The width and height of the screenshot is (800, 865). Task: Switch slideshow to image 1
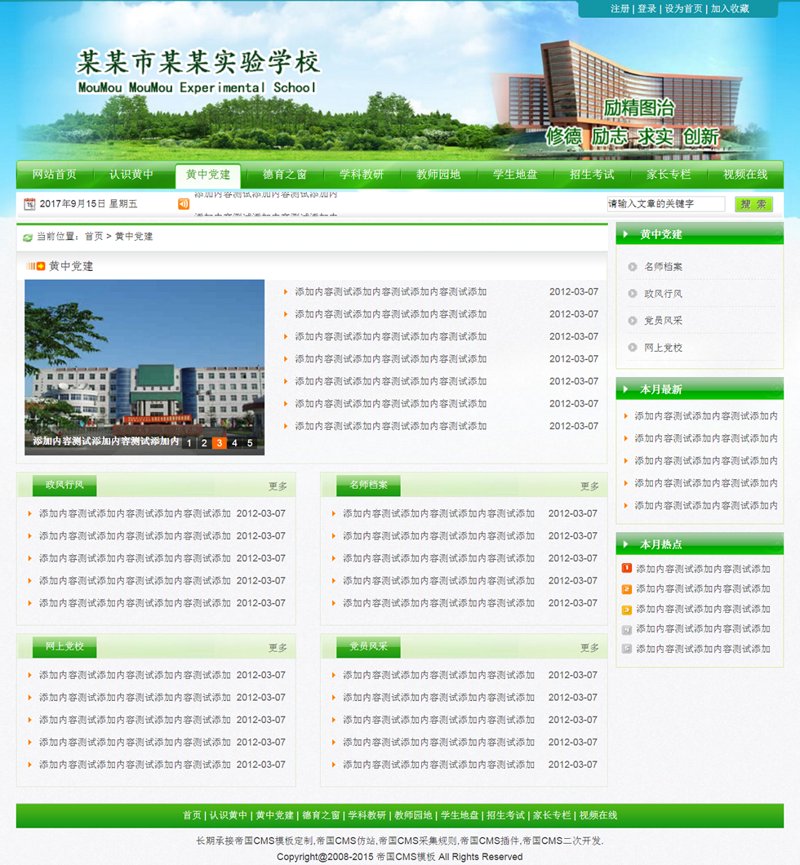tap(189, 442)
